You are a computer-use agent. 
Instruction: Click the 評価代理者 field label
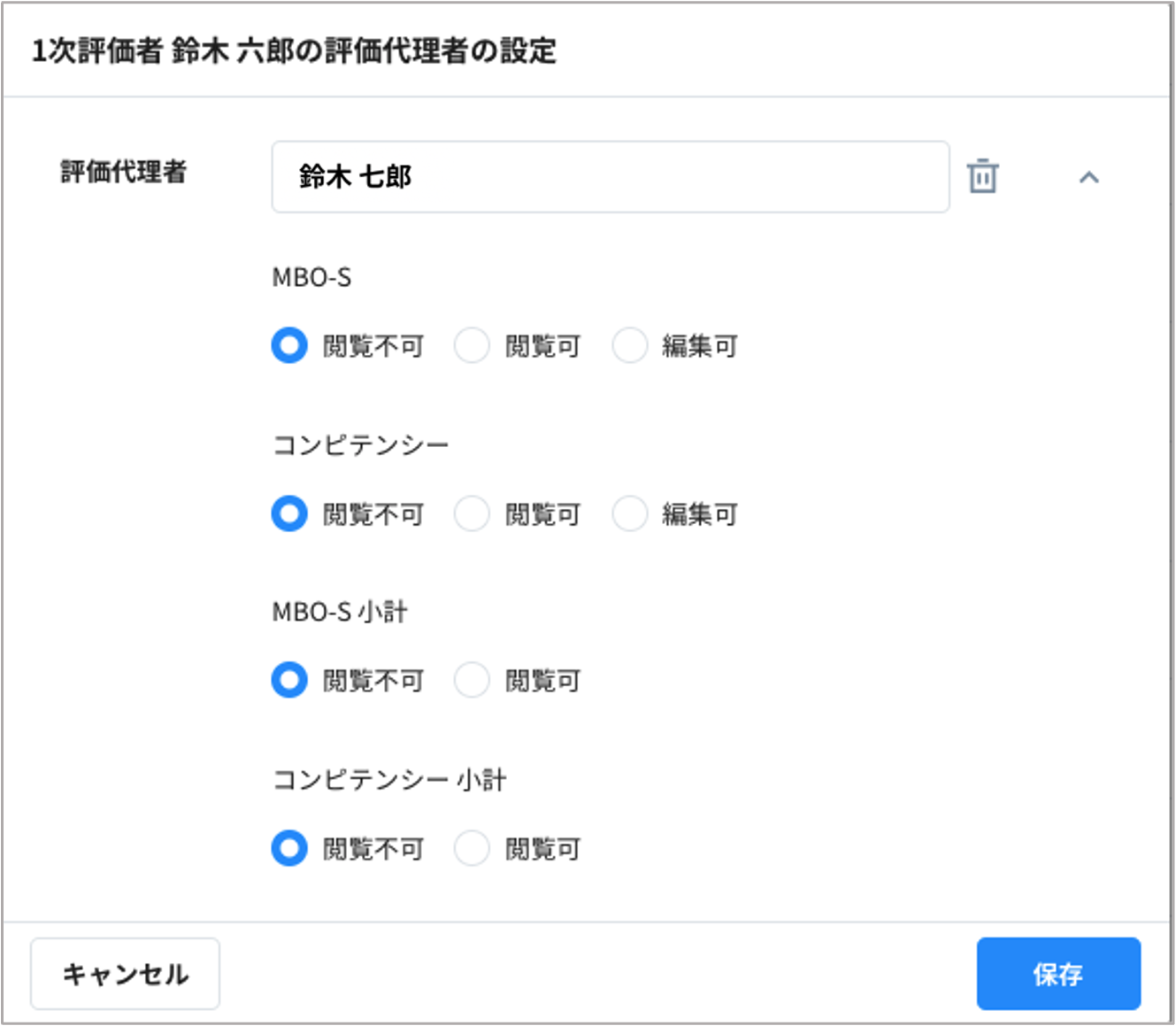[x=123, y=172]
